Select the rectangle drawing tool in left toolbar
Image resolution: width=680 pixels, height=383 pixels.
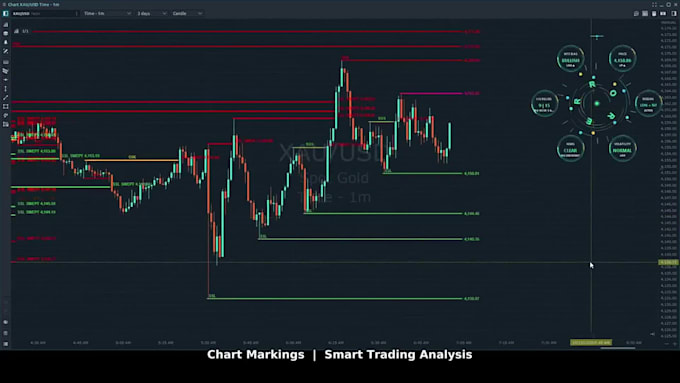(x=6, y=106)
